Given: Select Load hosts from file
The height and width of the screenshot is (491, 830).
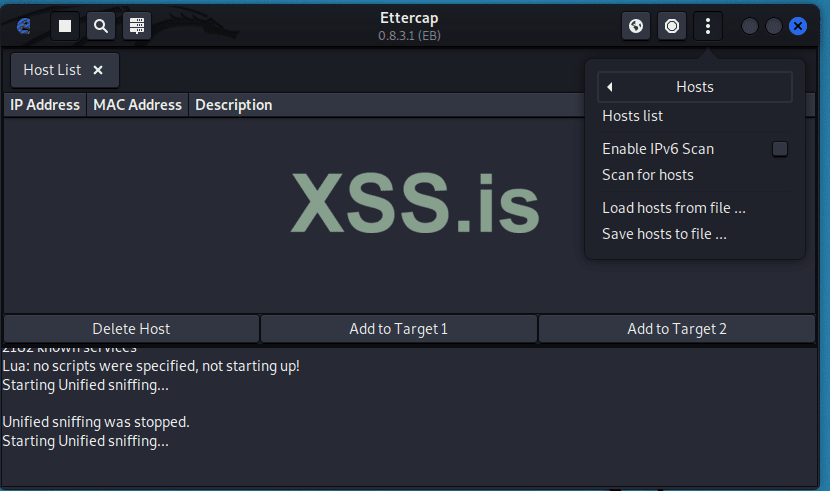Looking at the screenshot, I should pyautogui.click(x=673, y=208).
